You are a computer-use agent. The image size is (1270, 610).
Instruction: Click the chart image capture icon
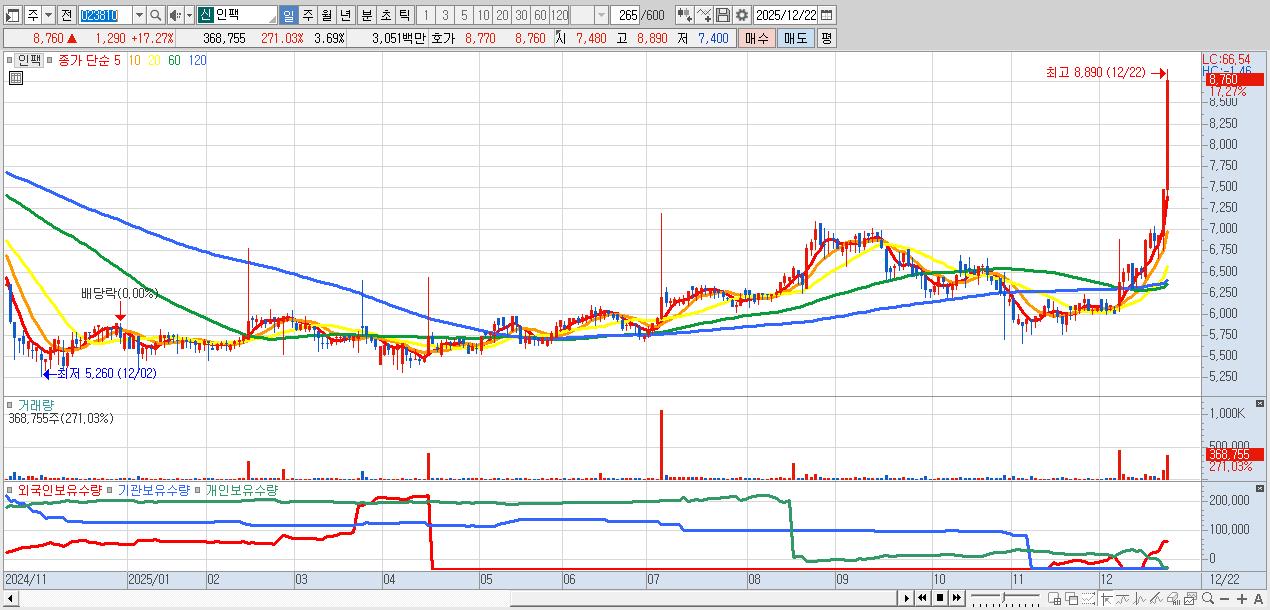point(1190,599)
